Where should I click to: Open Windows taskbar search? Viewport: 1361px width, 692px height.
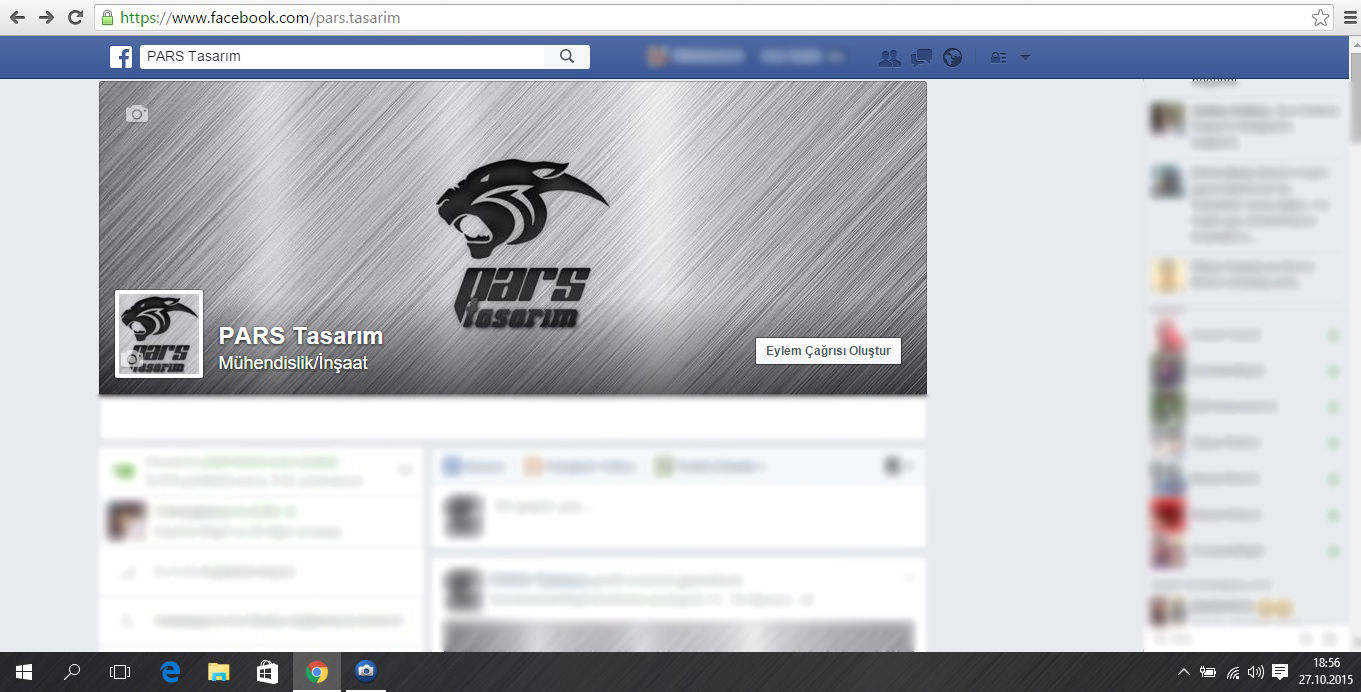pyautogui.click(x=72, y=672)
